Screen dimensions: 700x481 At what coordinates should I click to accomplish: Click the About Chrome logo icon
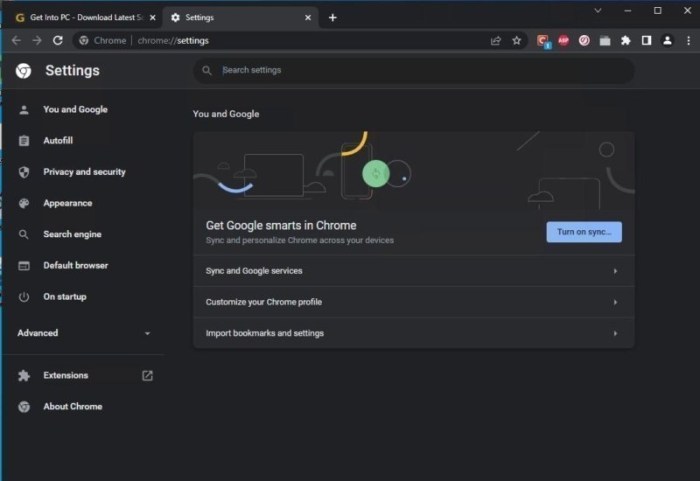pos(24,407)
